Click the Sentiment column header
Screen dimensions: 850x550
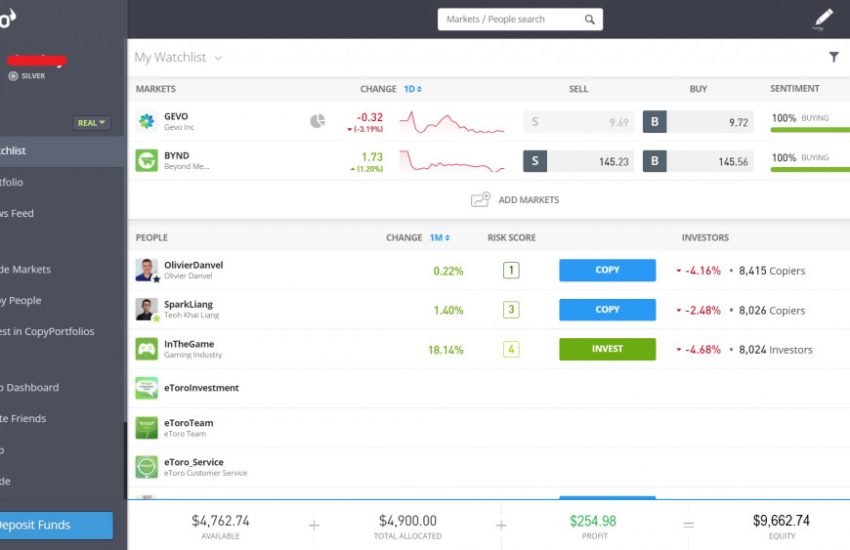click(795, 88)
